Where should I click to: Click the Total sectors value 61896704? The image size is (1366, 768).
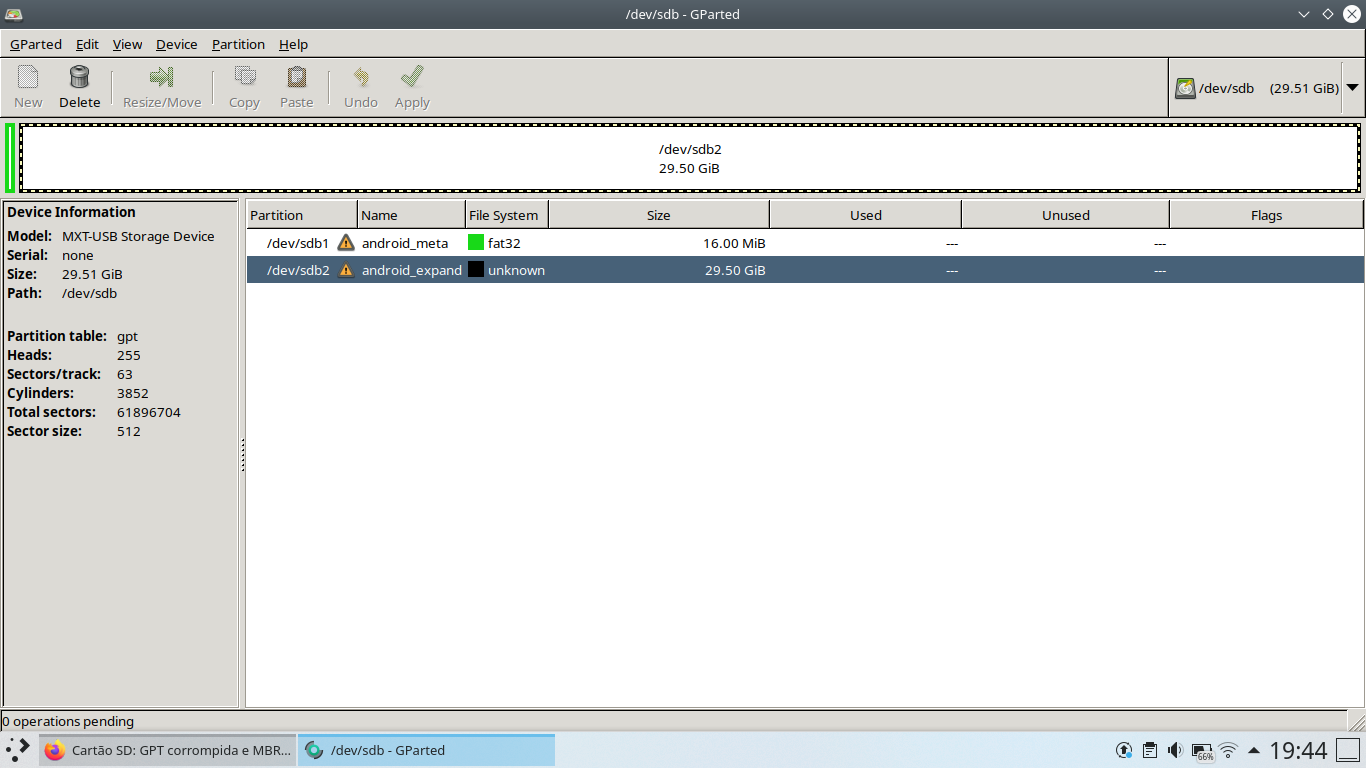pos(149,412)
